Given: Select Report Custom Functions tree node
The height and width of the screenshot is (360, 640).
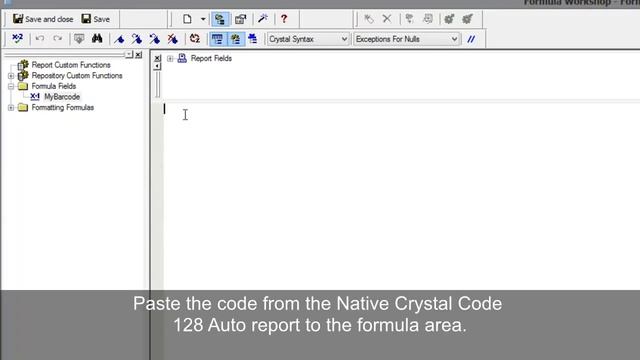Looking at the screenshot, I should (71, 65).
